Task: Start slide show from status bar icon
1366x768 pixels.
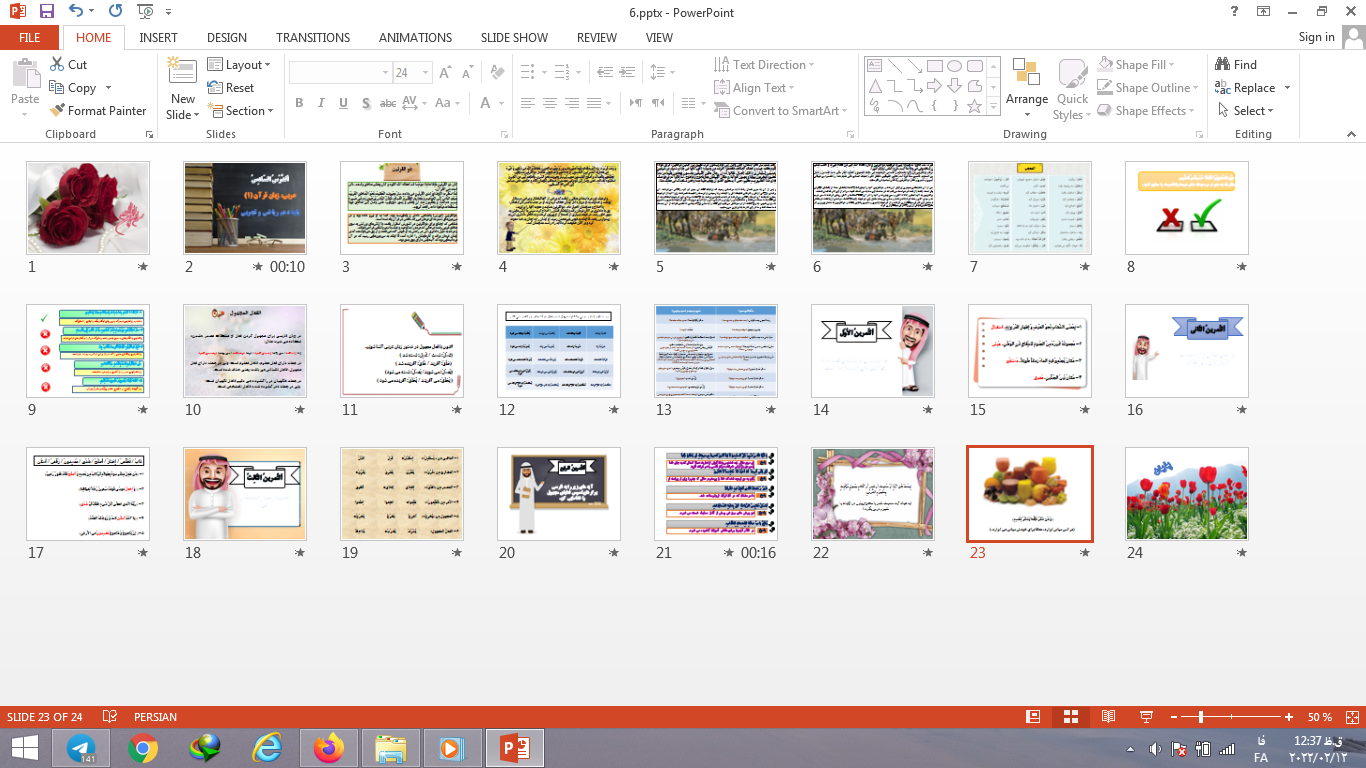Action: pyautogui.click(x=1146, y=717)
